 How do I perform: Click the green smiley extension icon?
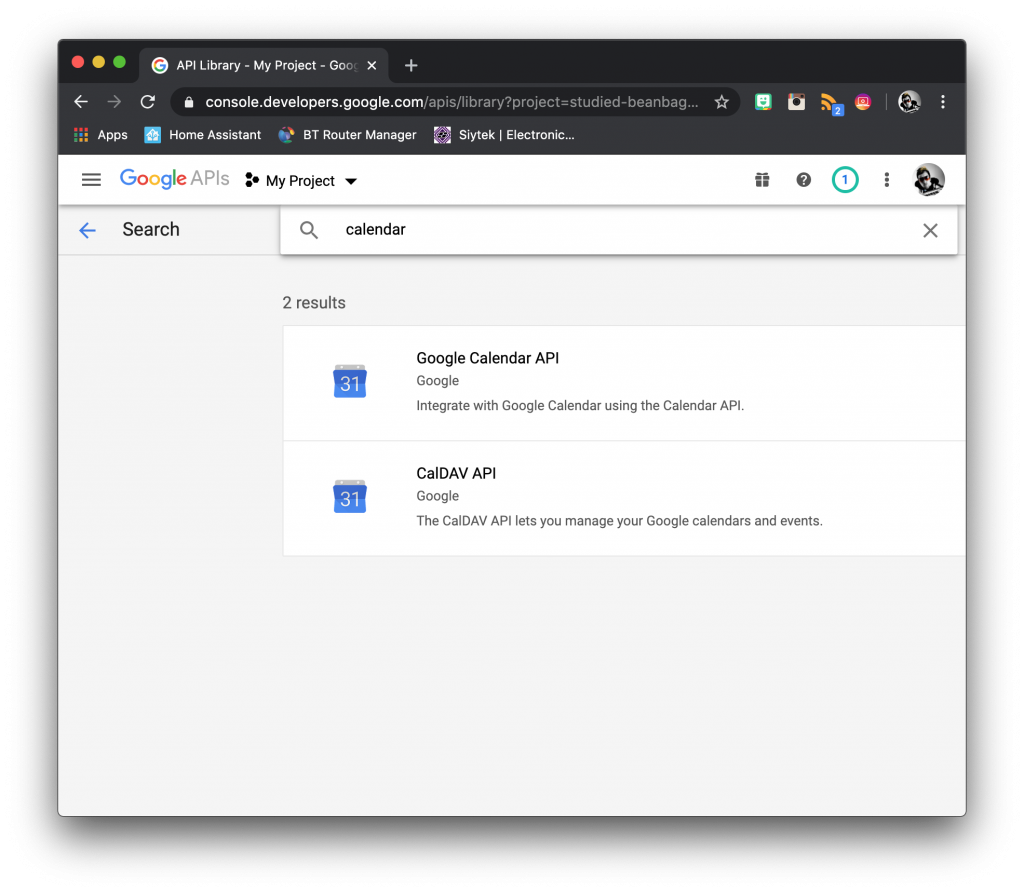click(x=763, y=102)
